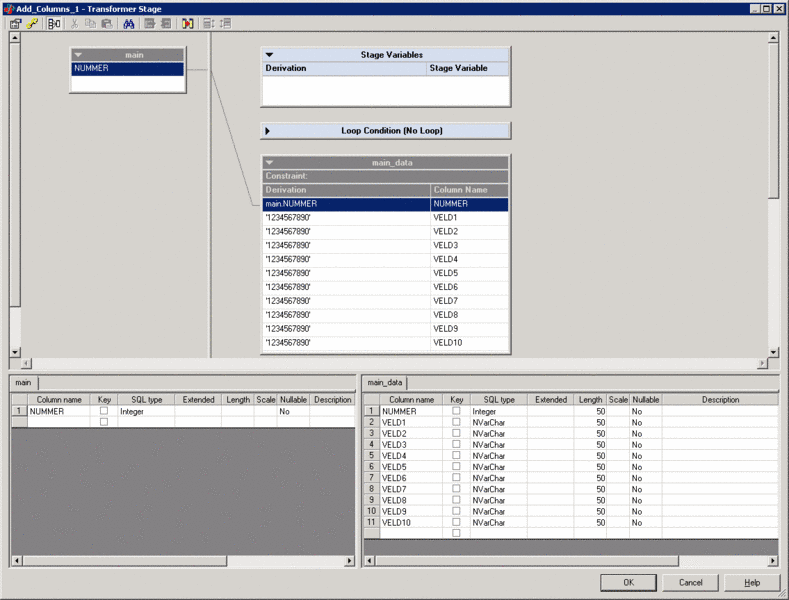Click the empty new-row Column name cell in main_data grid
The image size is (789, 600).
click(x=411, y=534)
